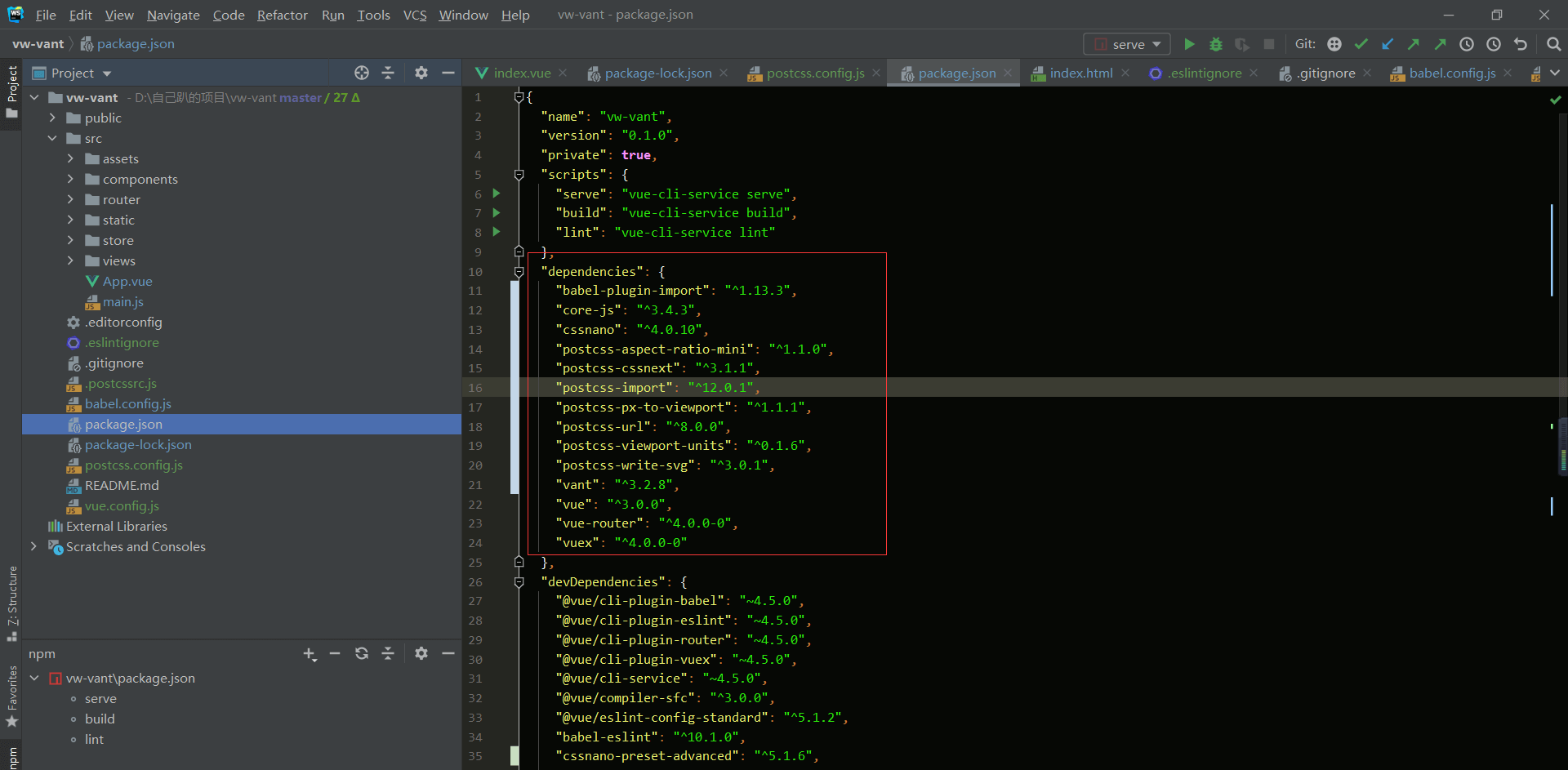Image resolution: width=1568 pixels, height=770 pixels.
Task: Open the VCS menu
Action: point(415,15)
